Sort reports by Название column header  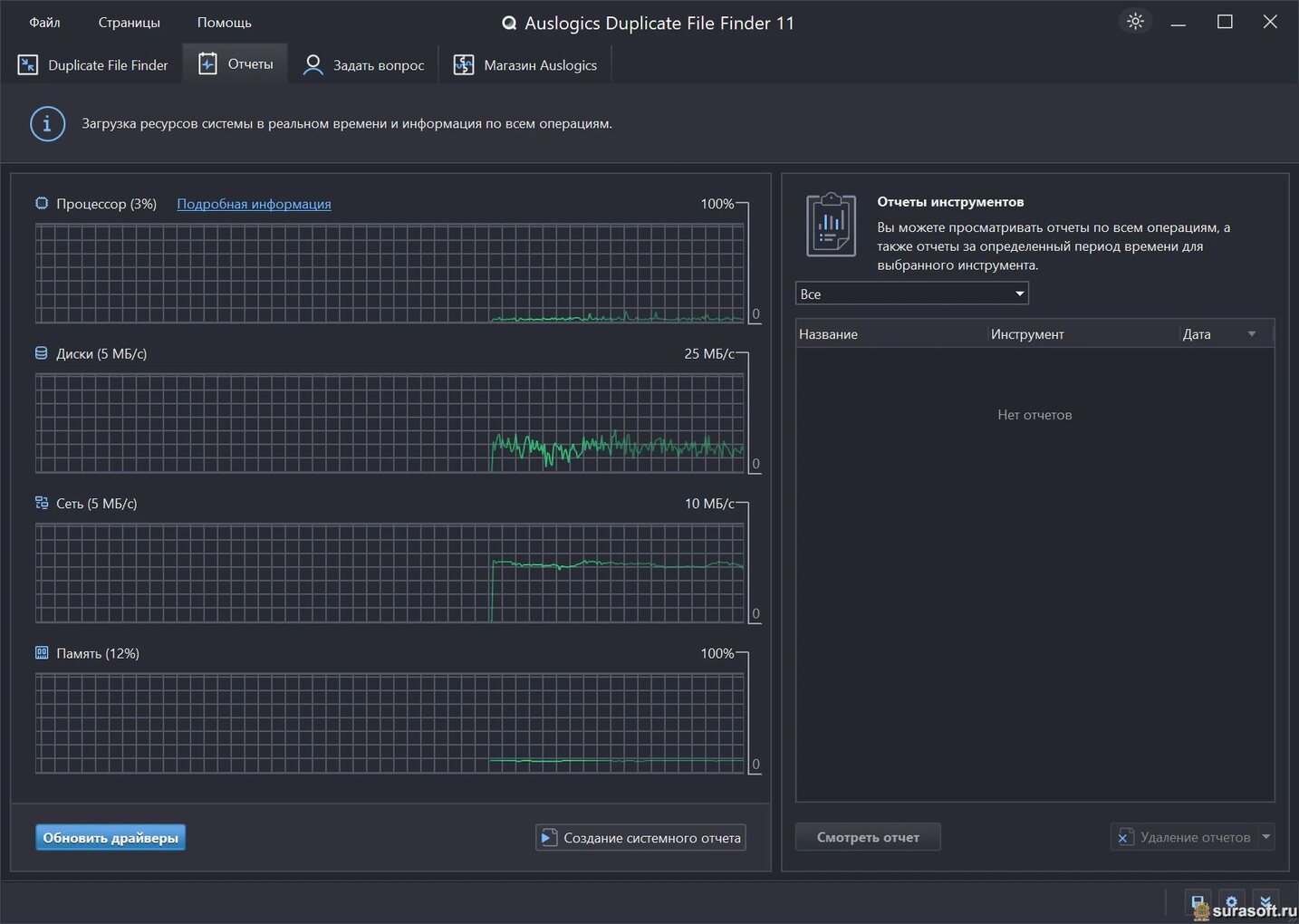coord(828,334)
